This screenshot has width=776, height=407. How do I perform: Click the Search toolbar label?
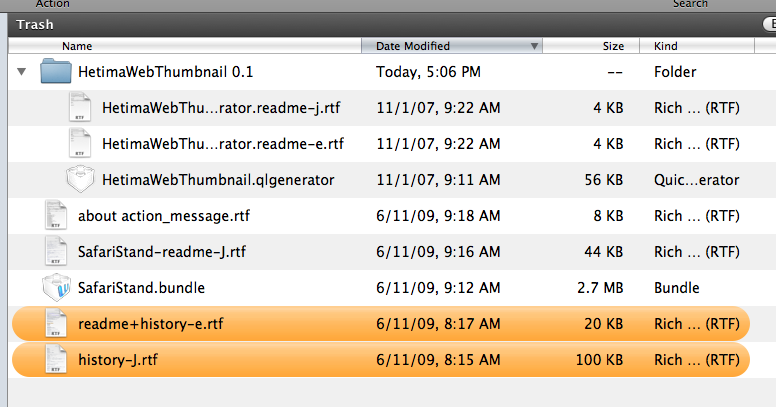point(690,4)
